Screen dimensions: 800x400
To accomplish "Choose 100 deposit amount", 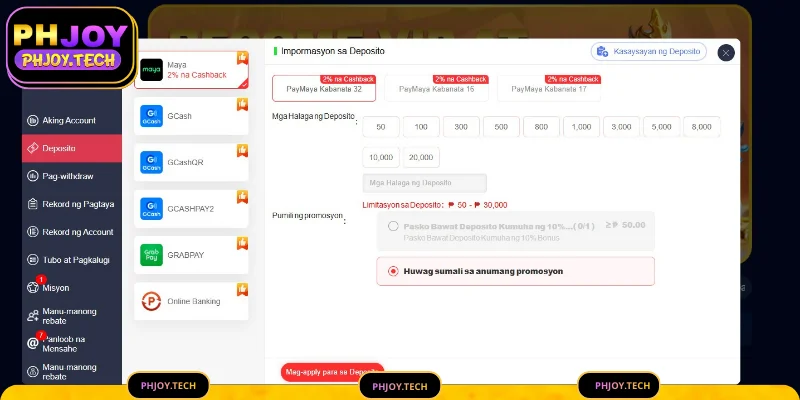I will click(421, 127).
